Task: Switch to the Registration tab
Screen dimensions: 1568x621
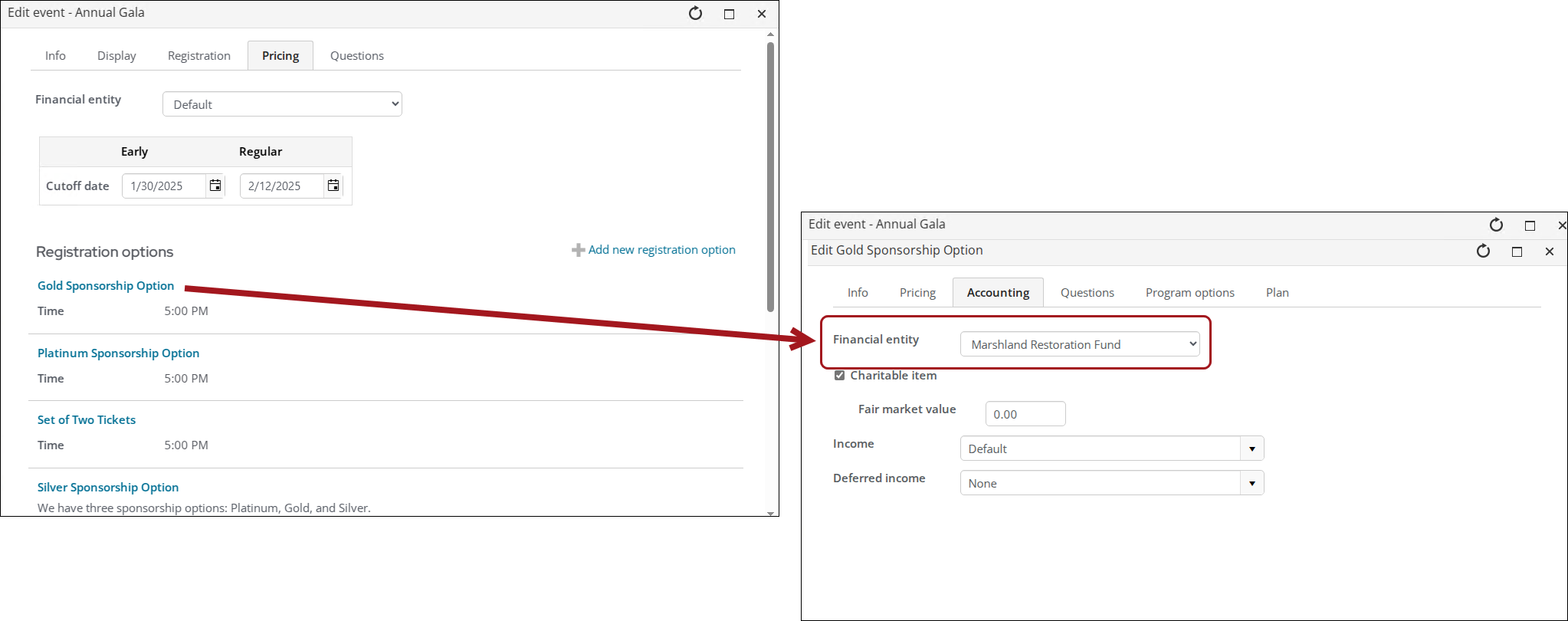Action: tap(198, 56)
